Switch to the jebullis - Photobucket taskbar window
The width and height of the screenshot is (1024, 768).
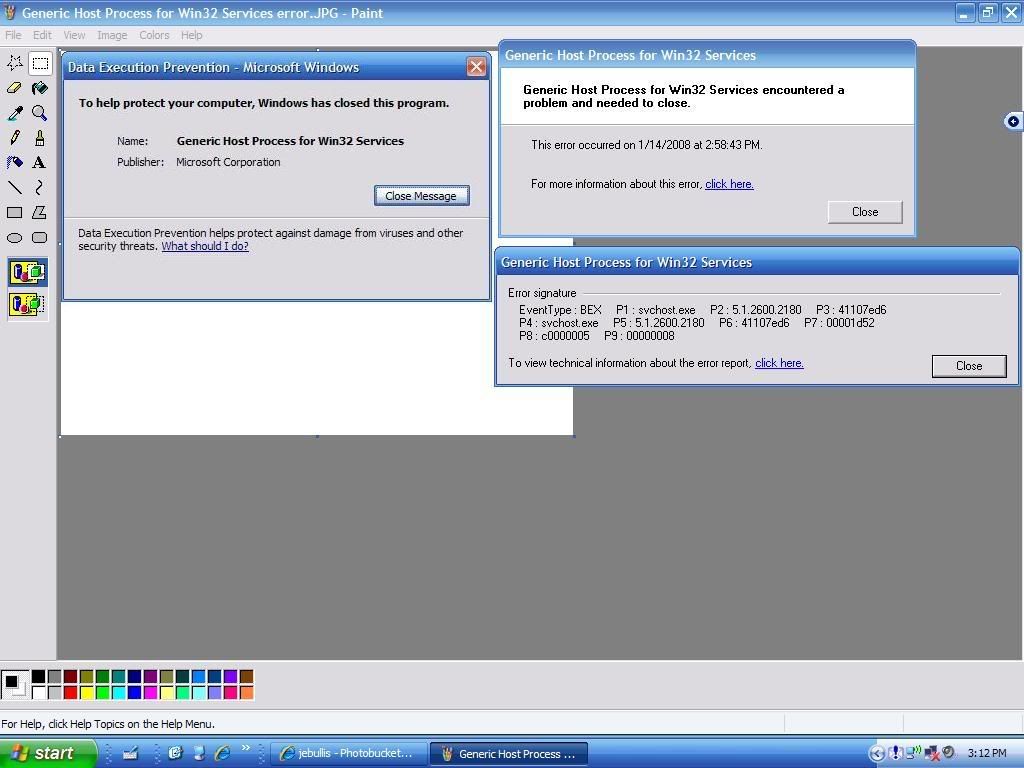349,754
